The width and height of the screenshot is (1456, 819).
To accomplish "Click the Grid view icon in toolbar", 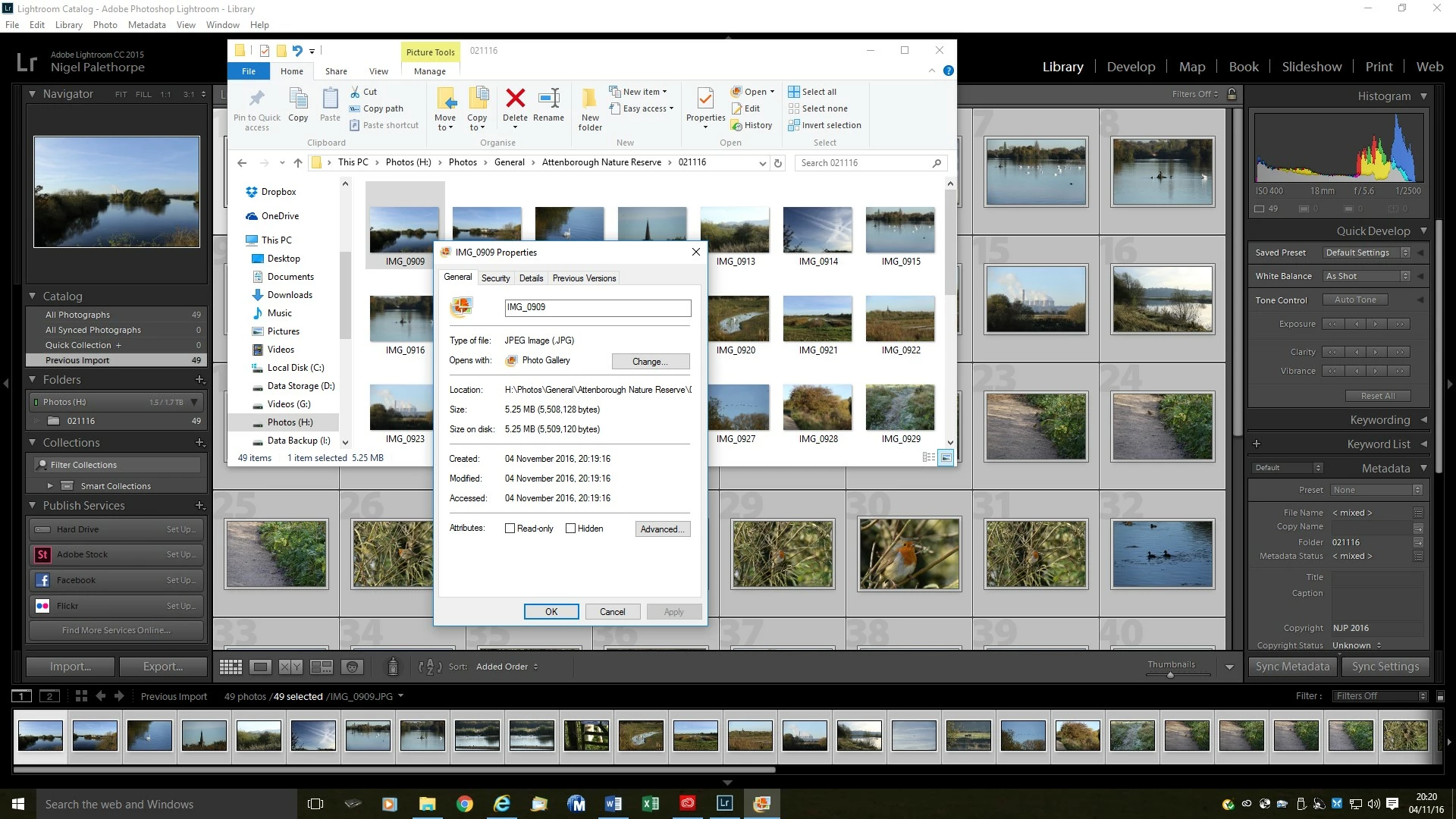I will click(x=231, y=667).
